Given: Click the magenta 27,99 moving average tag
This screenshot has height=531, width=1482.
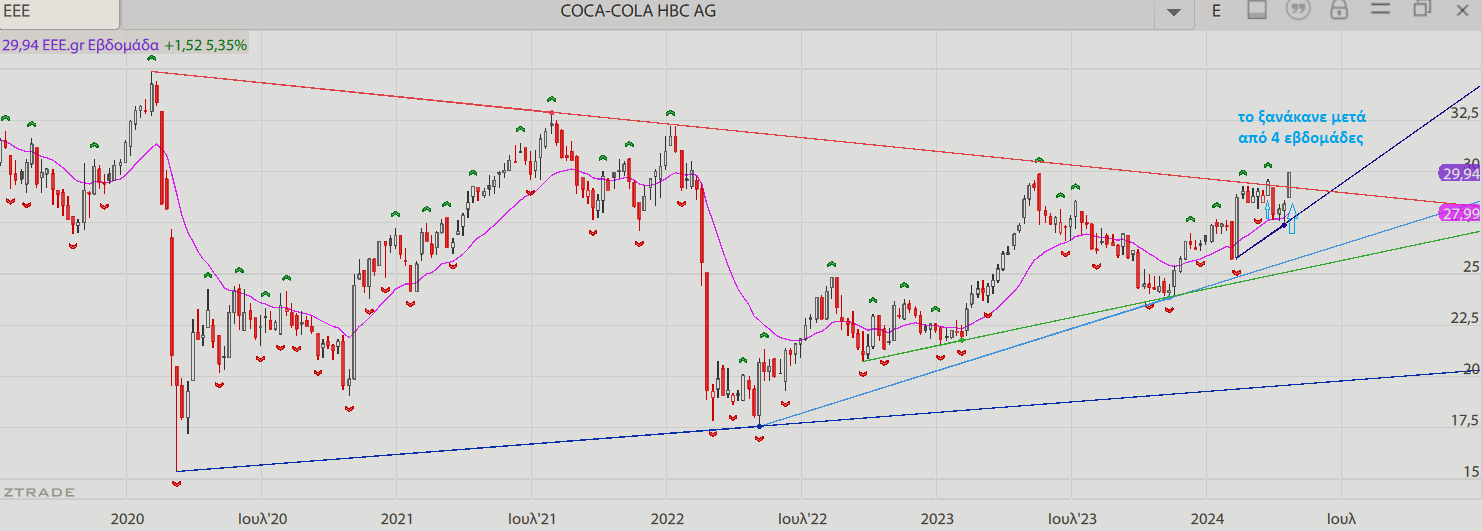Looking at the screenshot, I should [x=1460, y=213].
